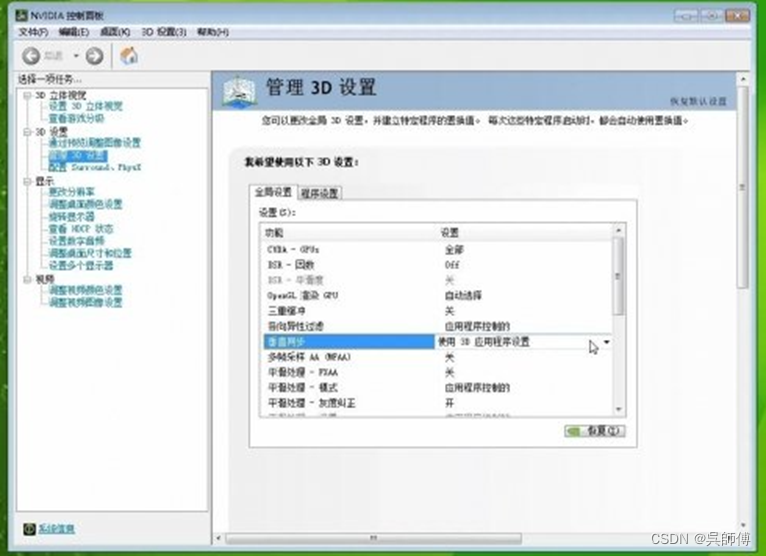The height and width of the screenshot is (556, 766).
Task: Select the OpenGL 渲染 GPU settings row
Action: pos(437,296)
